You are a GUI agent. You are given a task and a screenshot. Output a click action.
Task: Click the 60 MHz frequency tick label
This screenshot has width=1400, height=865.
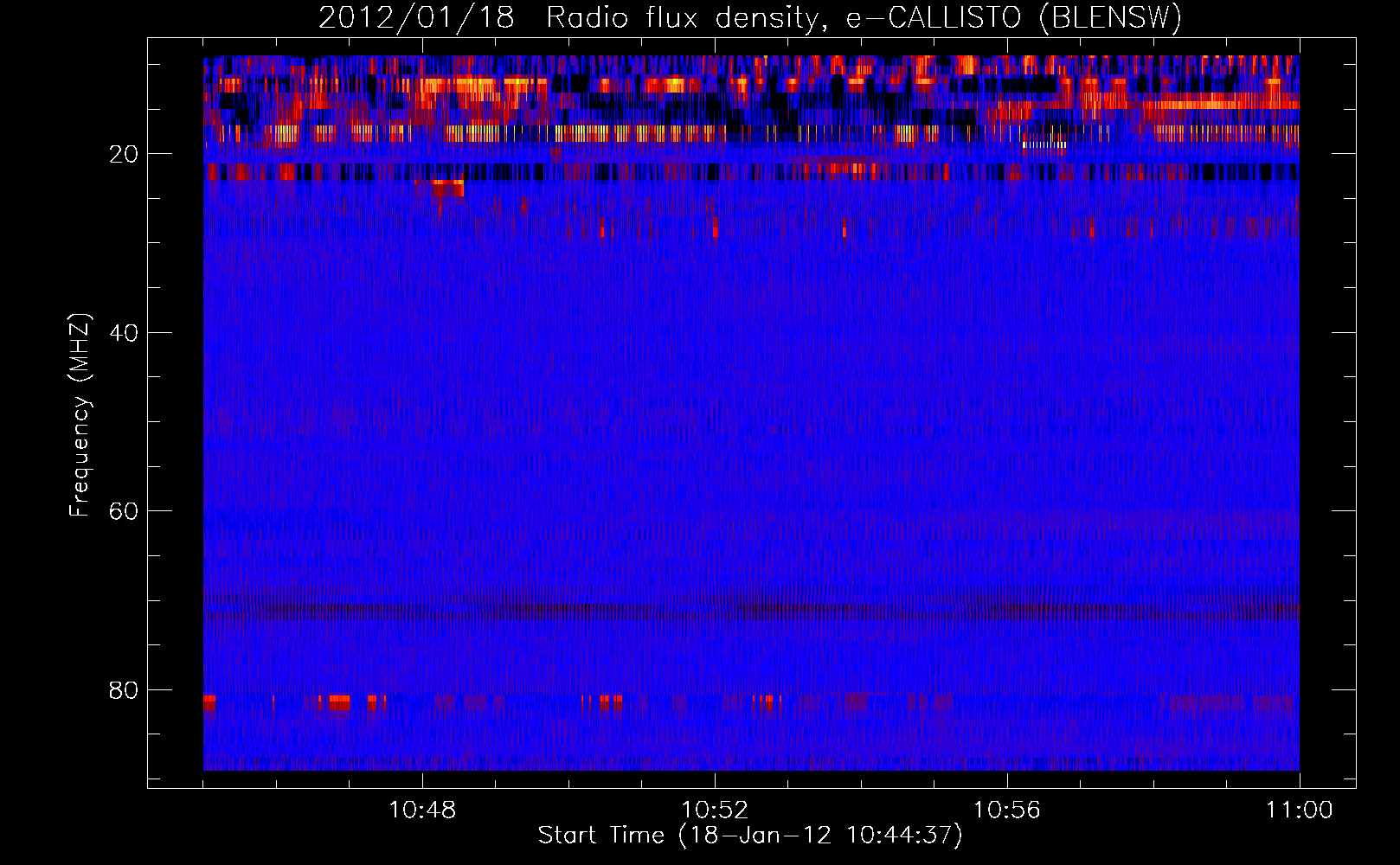coord(124,511)
